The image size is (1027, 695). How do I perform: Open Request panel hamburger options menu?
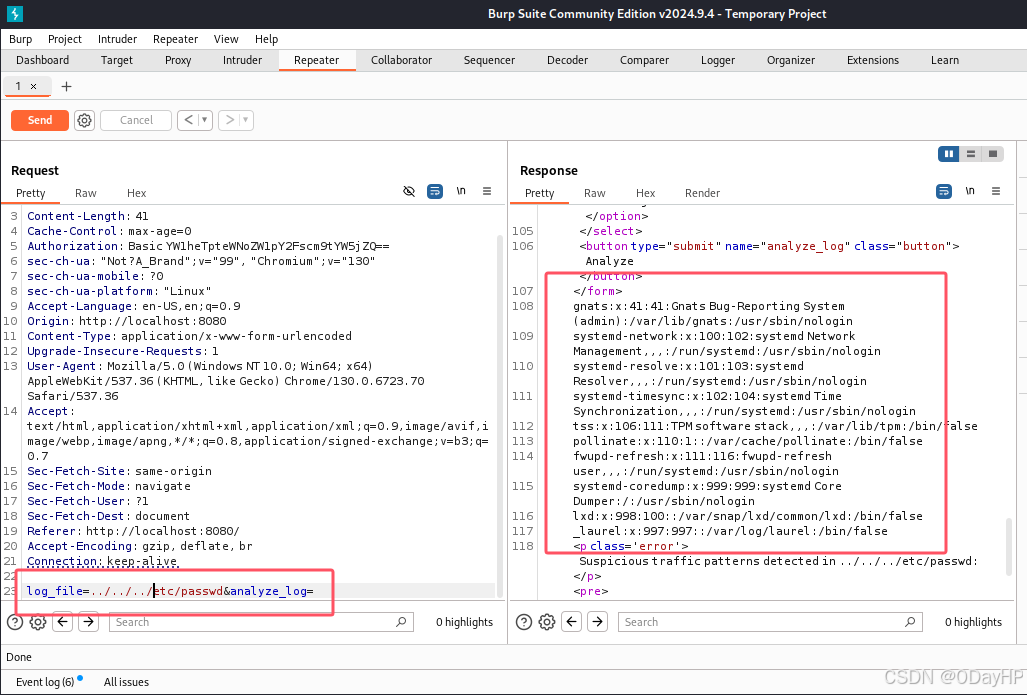coord(487,191)
